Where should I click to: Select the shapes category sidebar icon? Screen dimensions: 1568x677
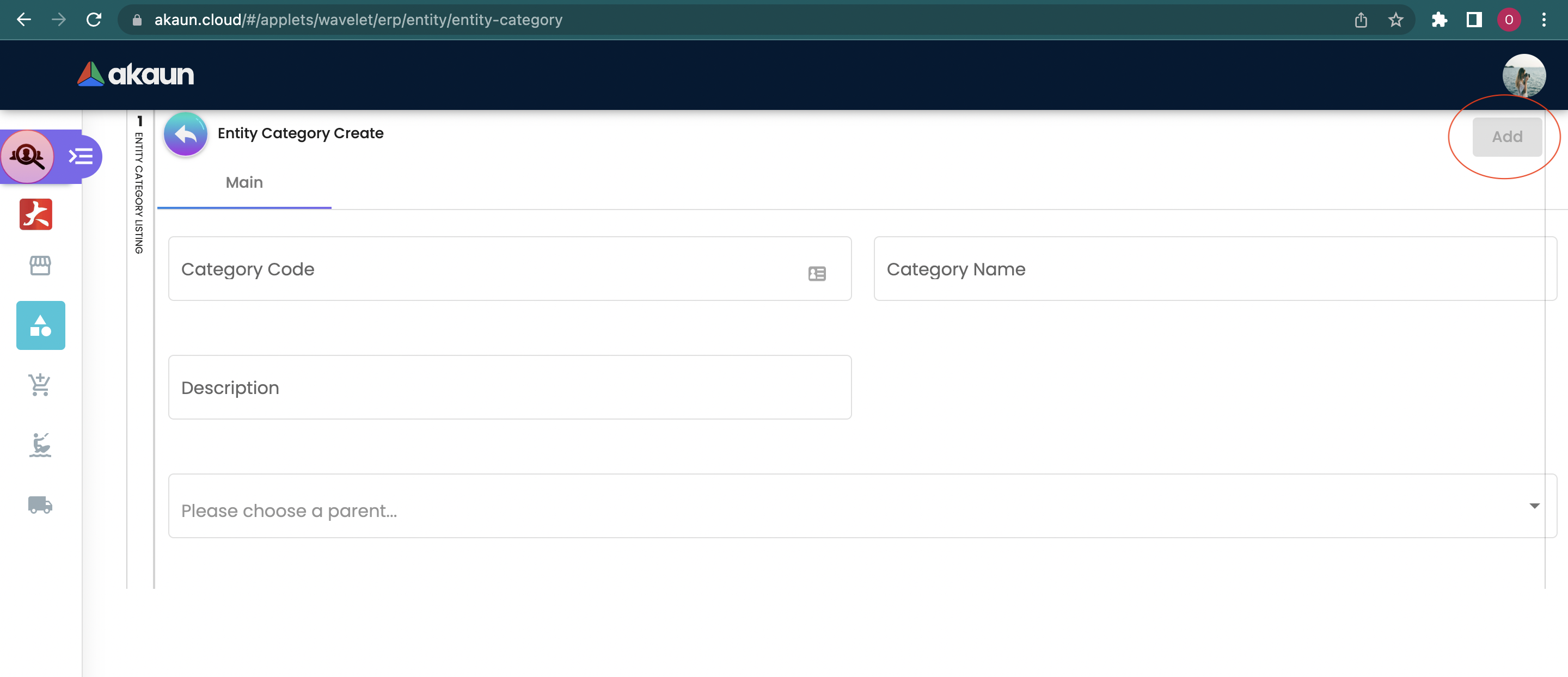tap(41, 325)
